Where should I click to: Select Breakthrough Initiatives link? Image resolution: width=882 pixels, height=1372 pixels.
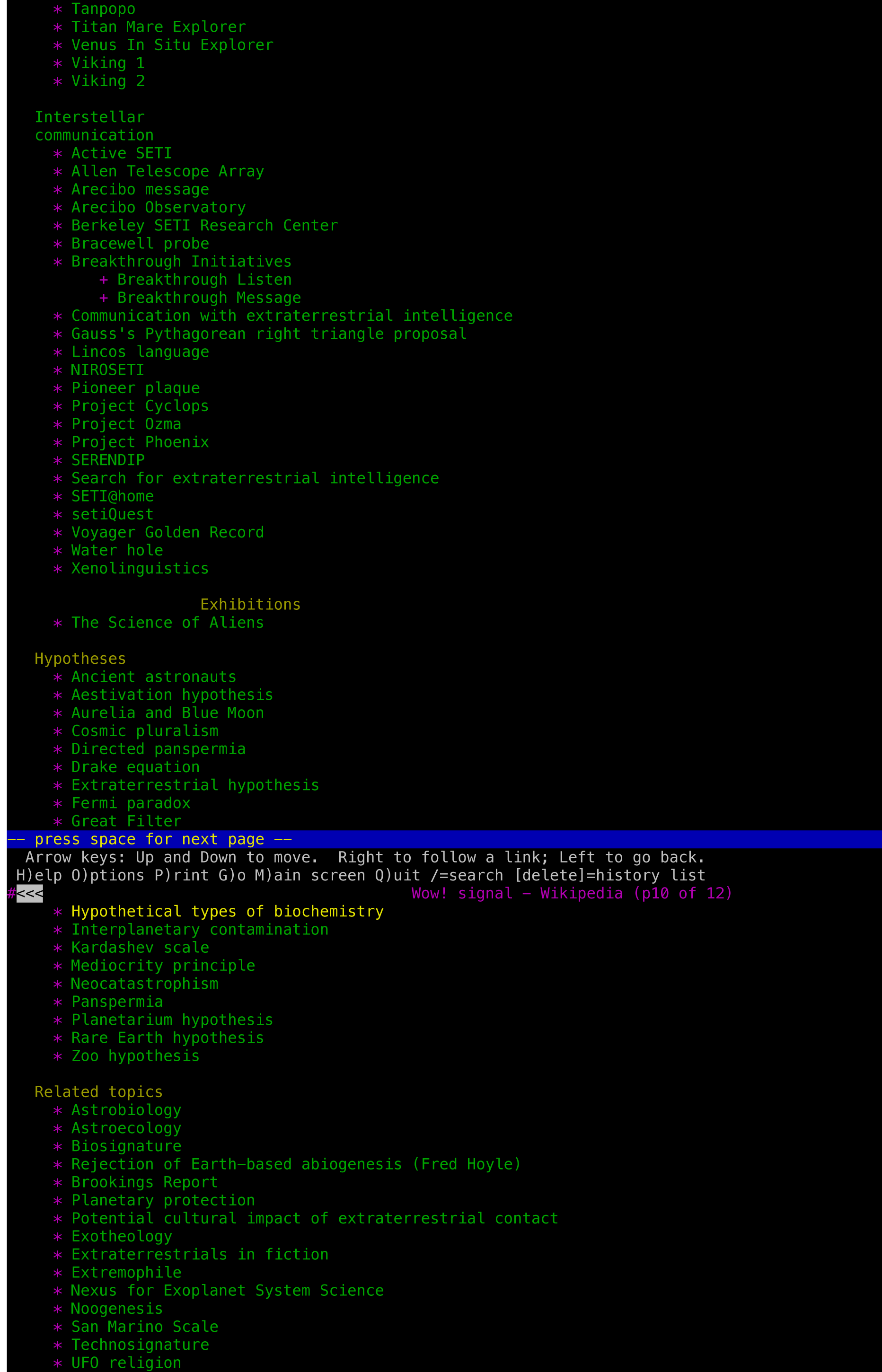tap(182, 261)
